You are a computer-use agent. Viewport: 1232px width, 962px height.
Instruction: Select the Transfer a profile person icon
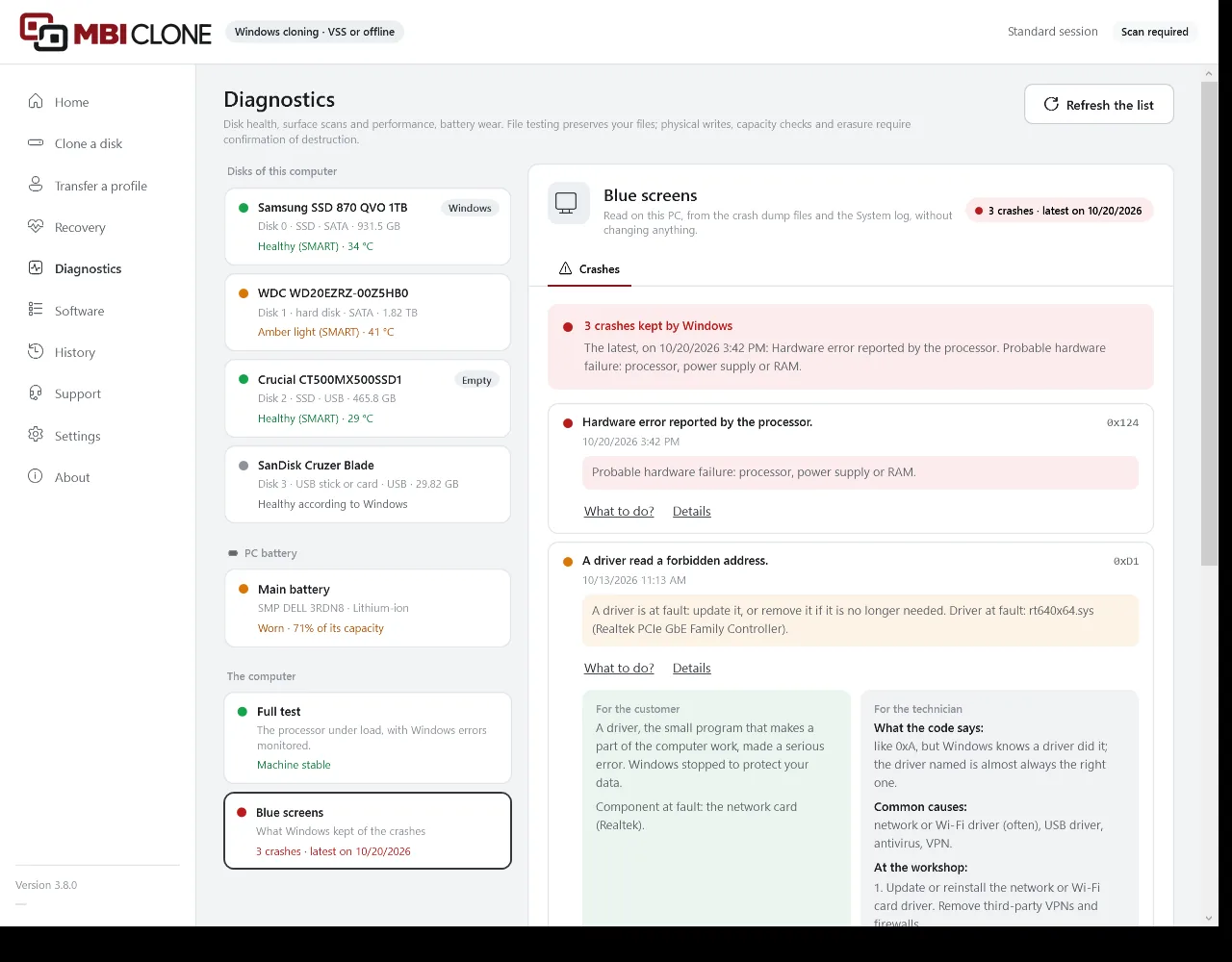36,185
